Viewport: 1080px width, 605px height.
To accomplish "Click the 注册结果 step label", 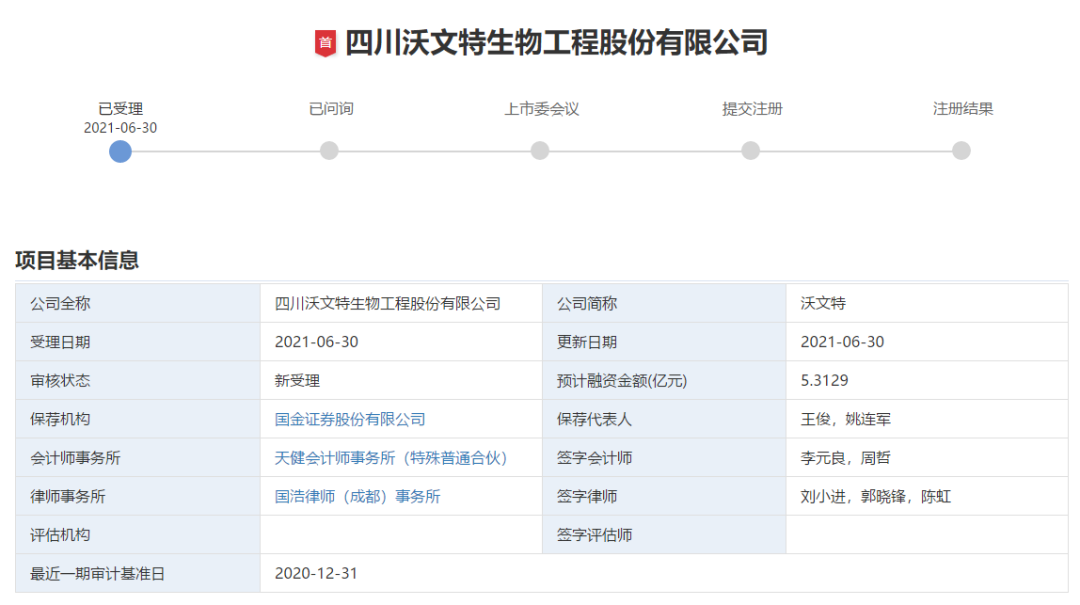I will [963, 109].
